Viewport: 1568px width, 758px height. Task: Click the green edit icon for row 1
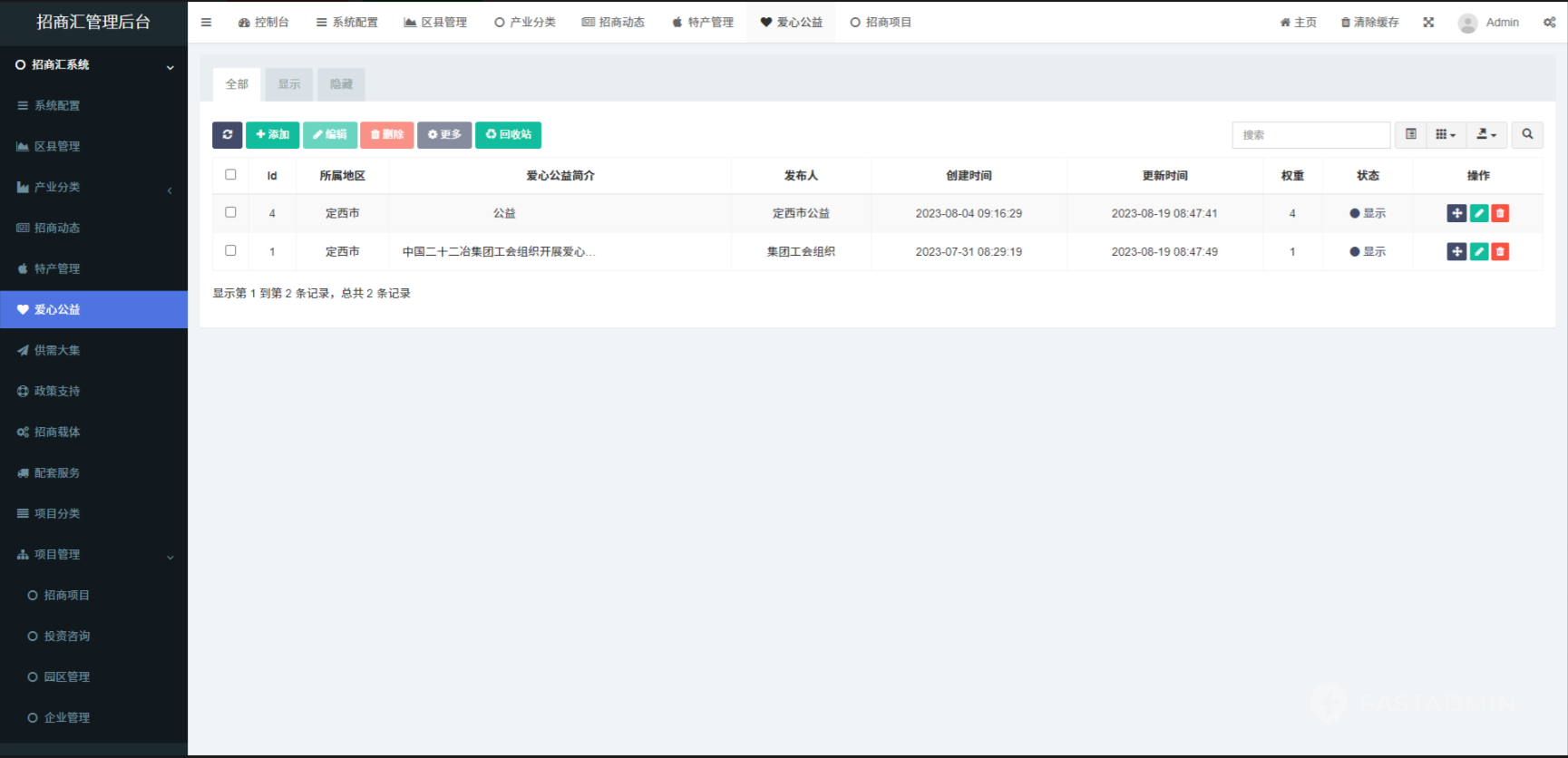[x=1479, y=251]
